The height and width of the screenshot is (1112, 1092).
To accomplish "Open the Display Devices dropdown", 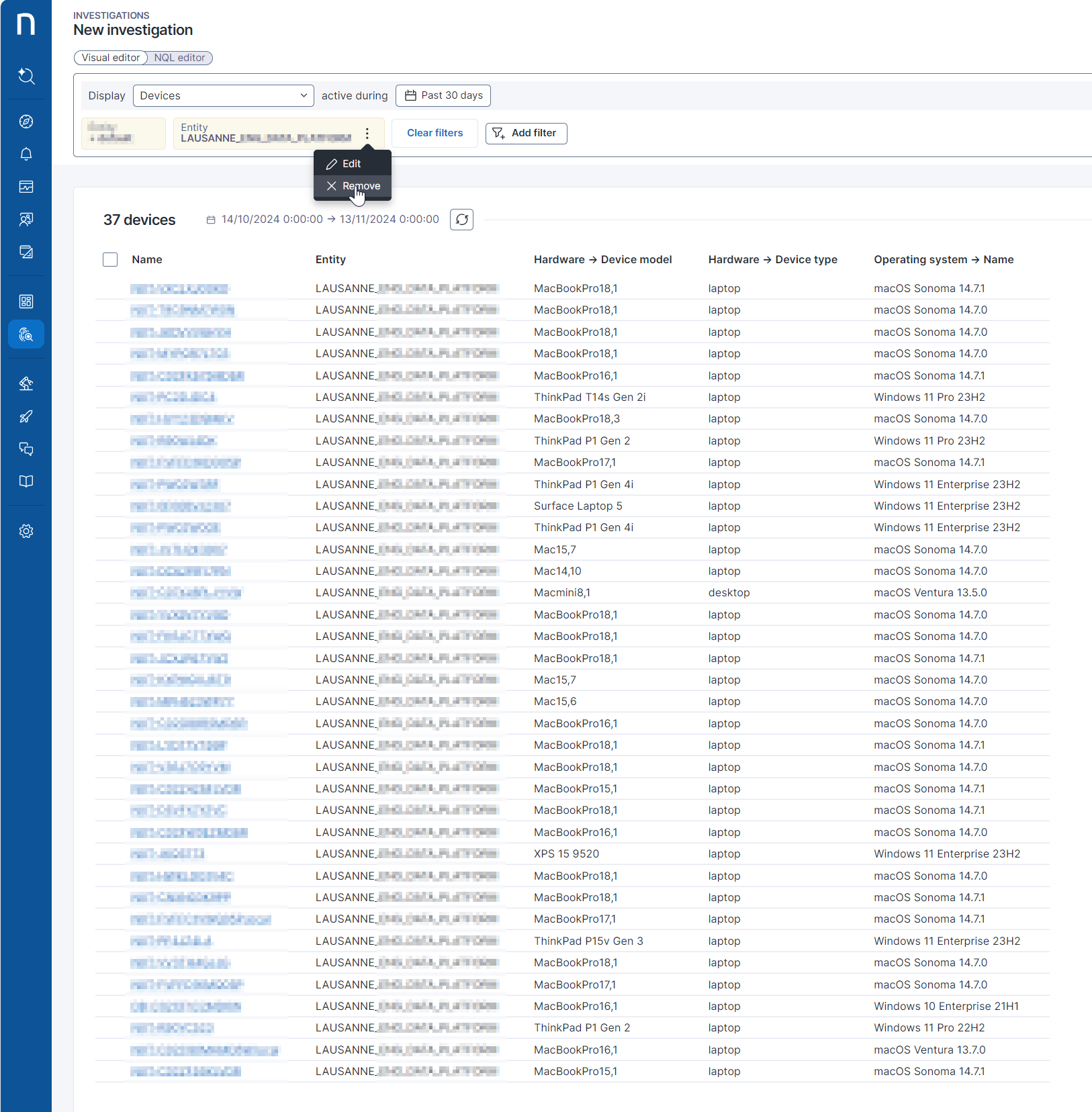I will coord(223,96).
